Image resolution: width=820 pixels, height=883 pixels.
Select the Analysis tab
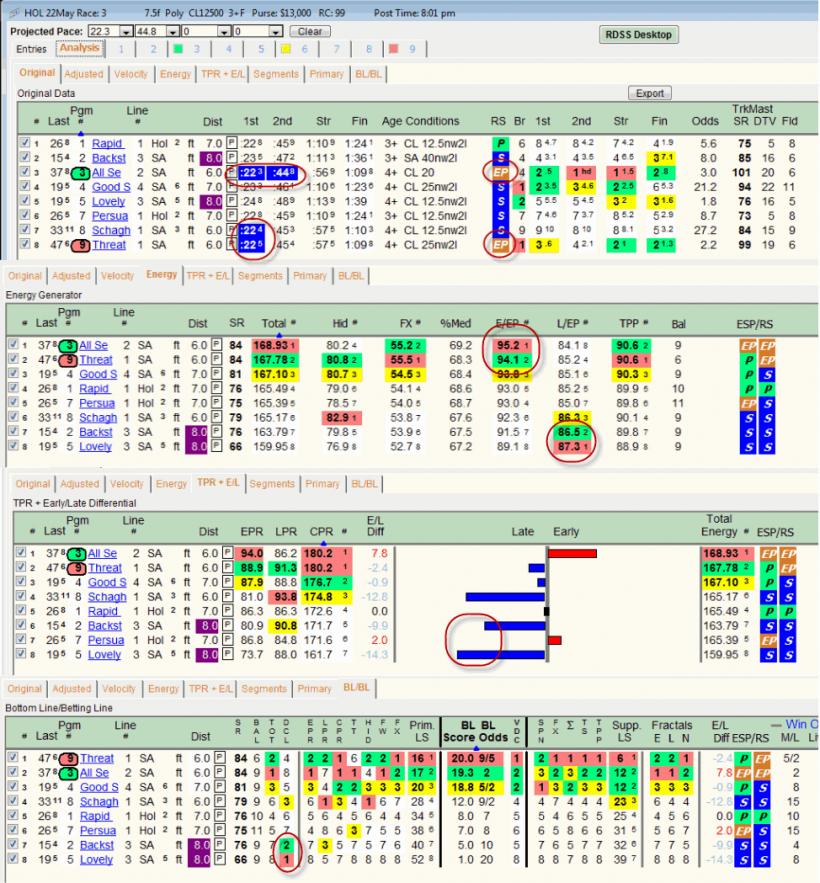(79, 48)
